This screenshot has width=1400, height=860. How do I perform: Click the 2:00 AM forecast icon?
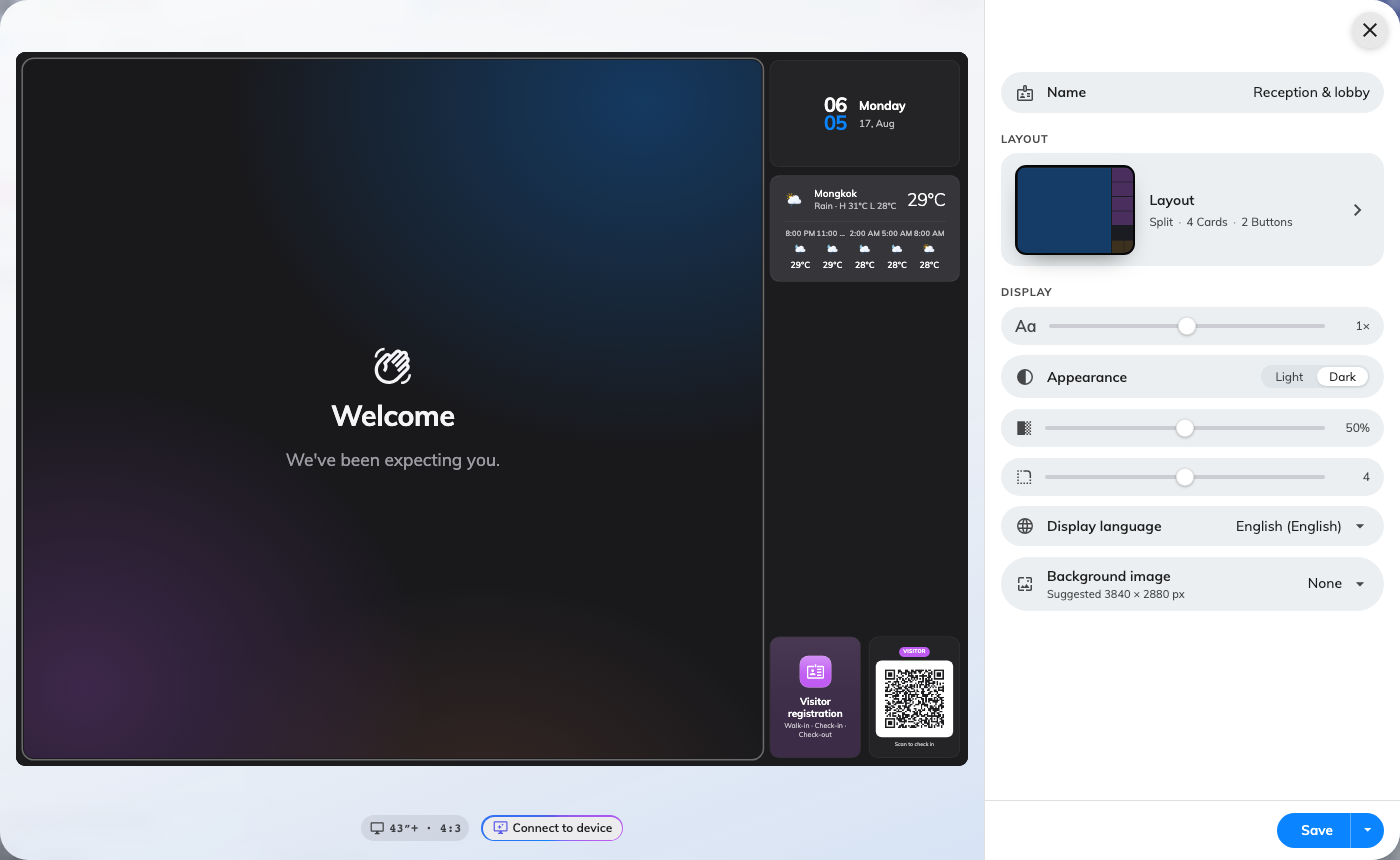pyautogui.click(x=864, y=248)
